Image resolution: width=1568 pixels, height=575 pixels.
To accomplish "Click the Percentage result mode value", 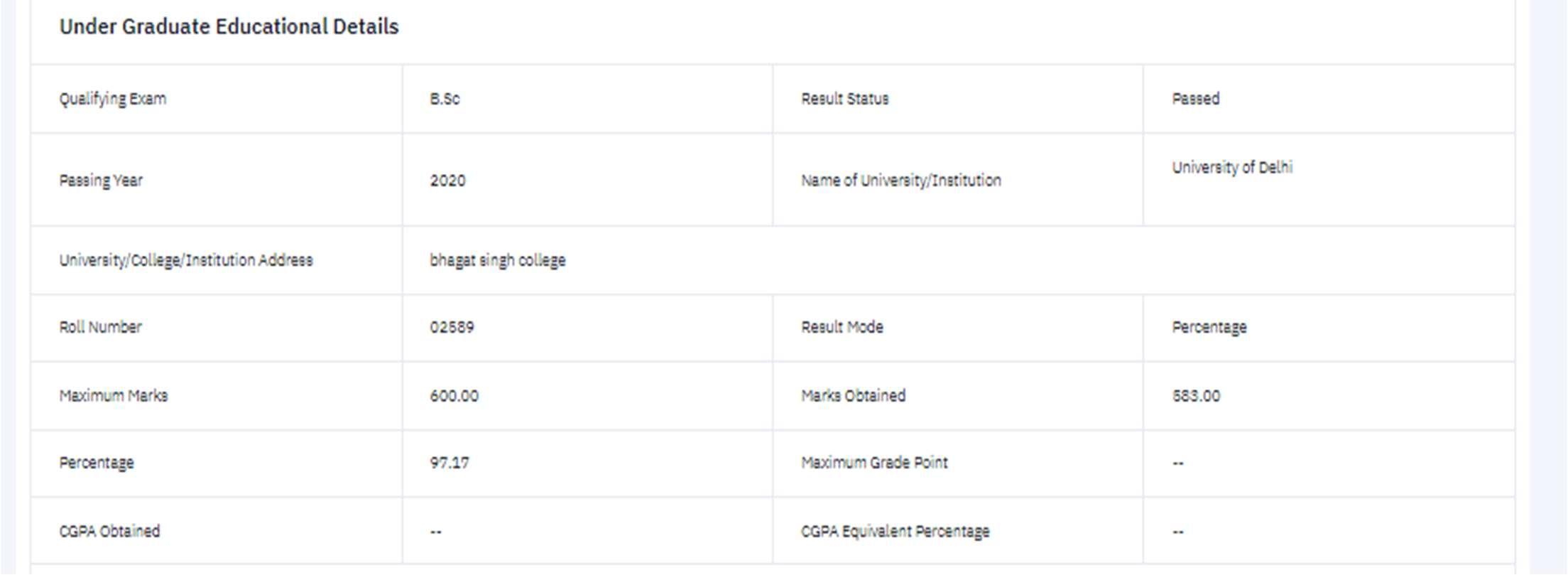I will click(1209, 328).
